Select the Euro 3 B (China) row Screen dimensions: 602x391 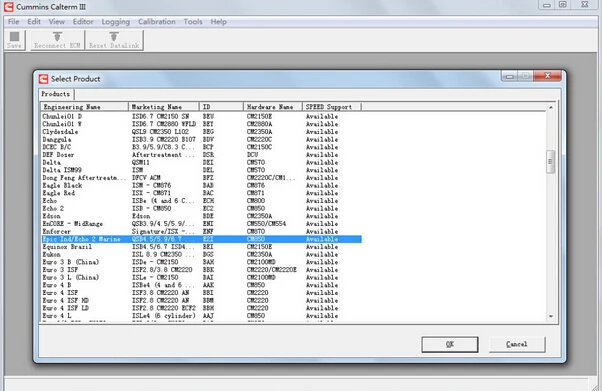(202, 262)
